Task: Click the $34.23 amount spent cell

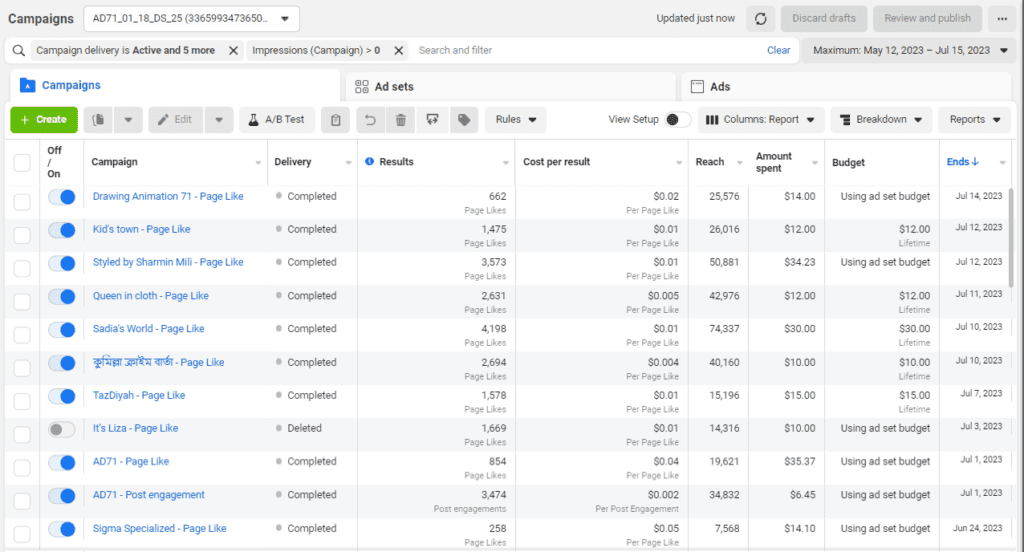Action: point(799,262)
